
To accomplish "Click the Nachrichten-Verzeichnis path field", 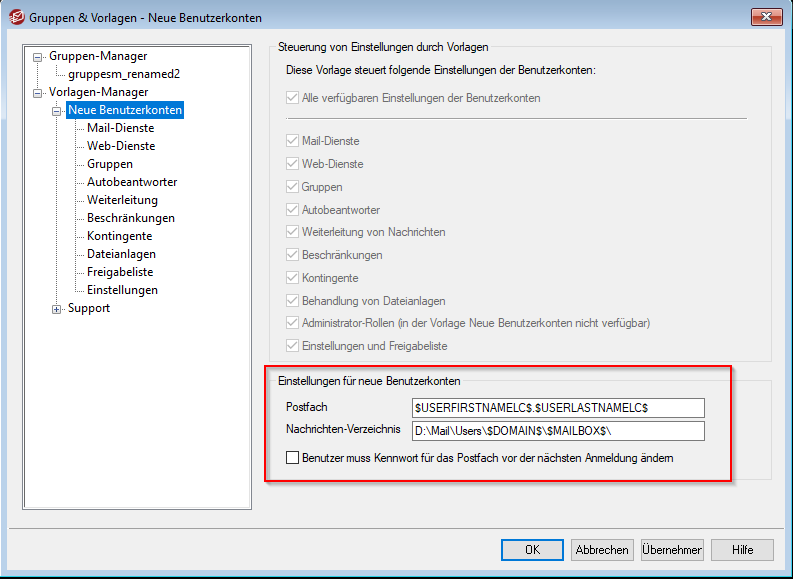I will coord(558,431).
